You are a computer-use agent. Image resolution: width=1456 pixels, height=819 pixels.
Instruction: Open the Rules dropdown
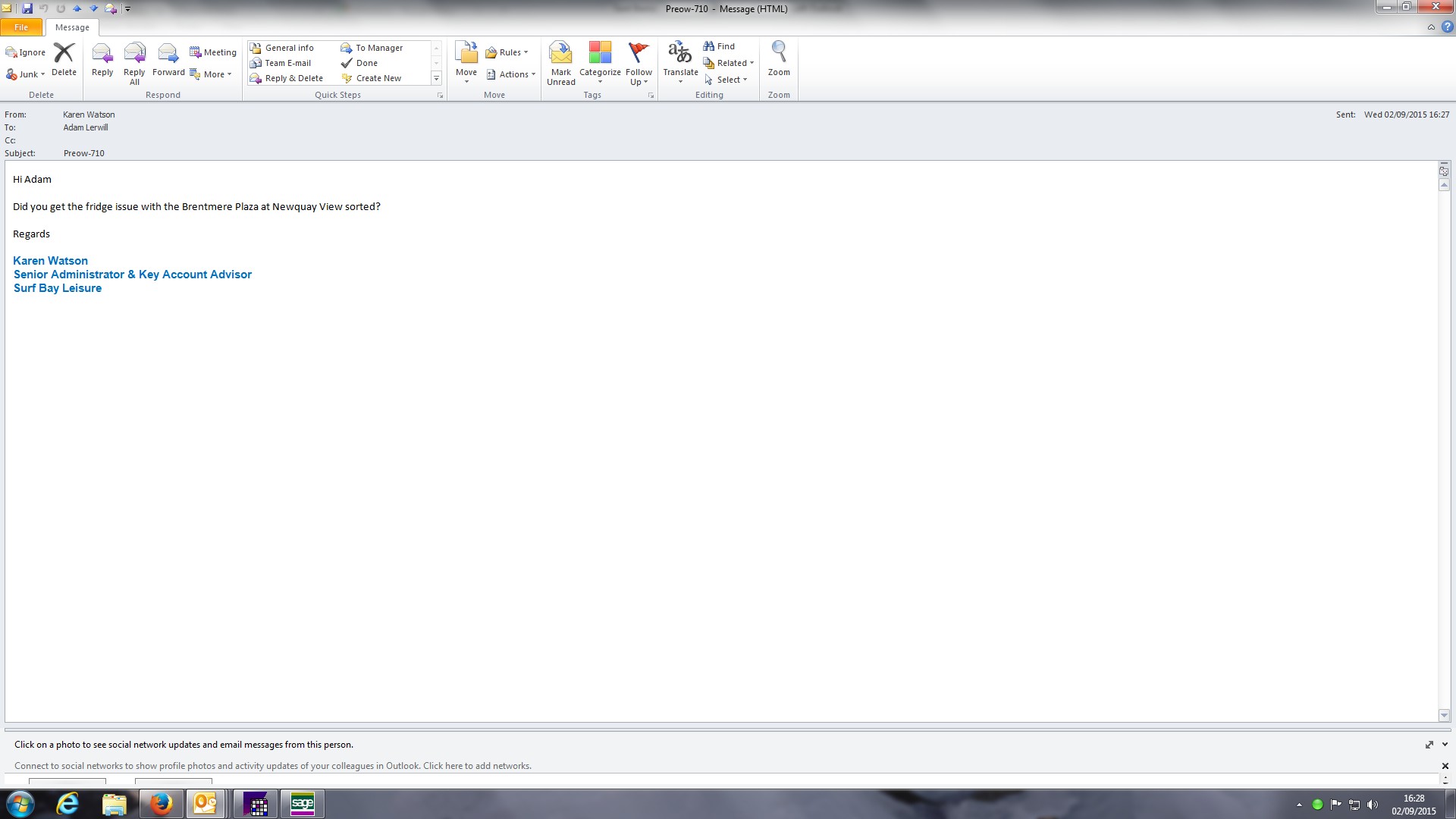click(507, 52)
